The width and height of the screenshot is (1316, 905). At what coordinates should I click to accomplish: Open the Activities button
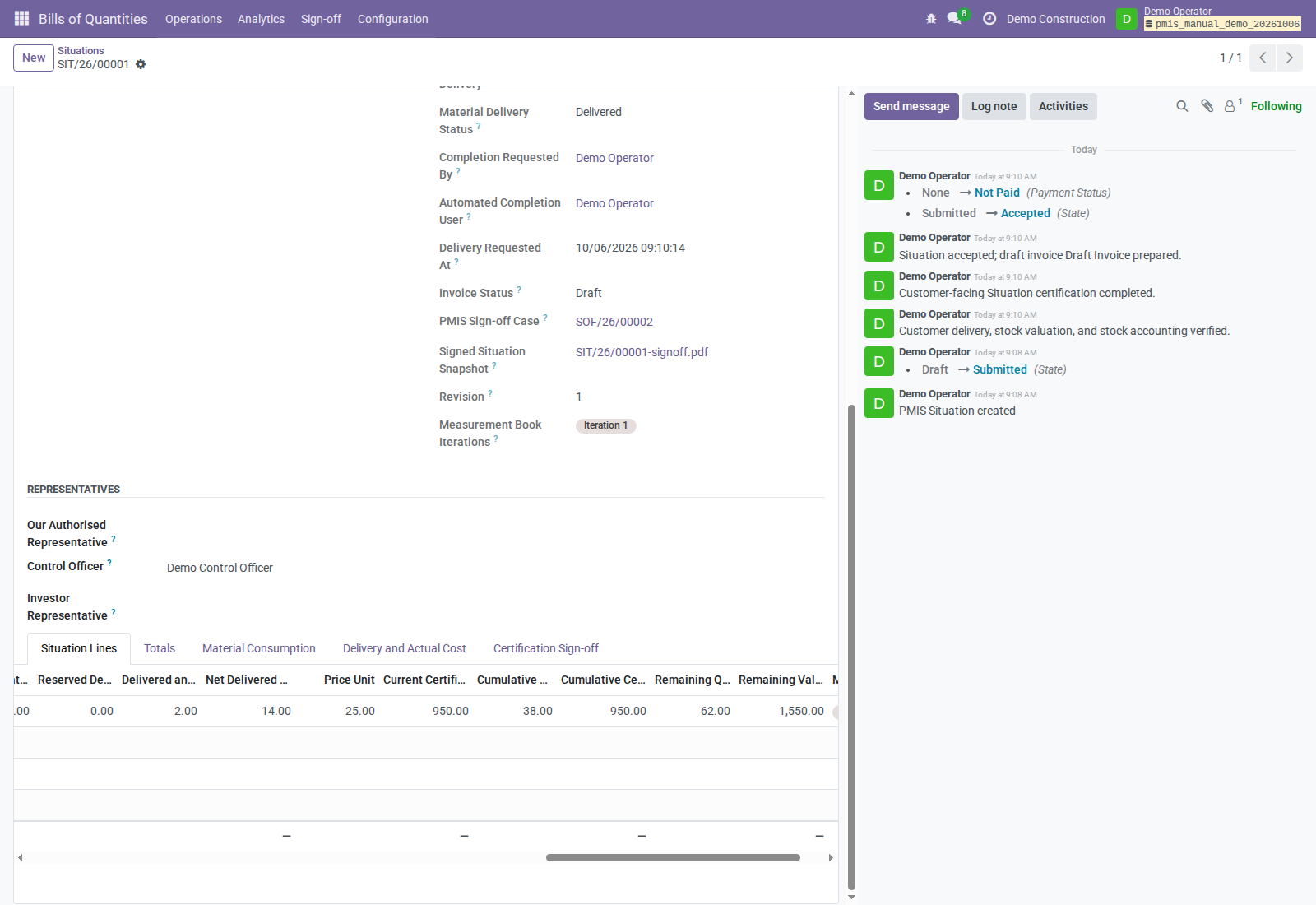point(1063,106)
